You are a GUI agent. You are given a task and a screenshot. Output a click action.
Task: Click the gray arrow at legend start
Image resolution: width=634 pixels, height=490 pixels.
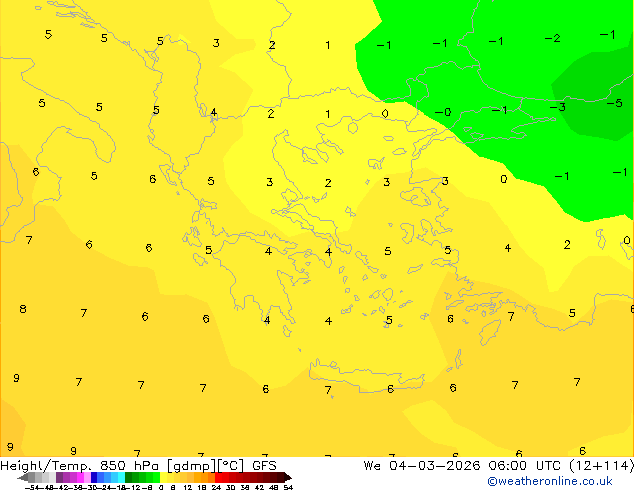(23, 477)
